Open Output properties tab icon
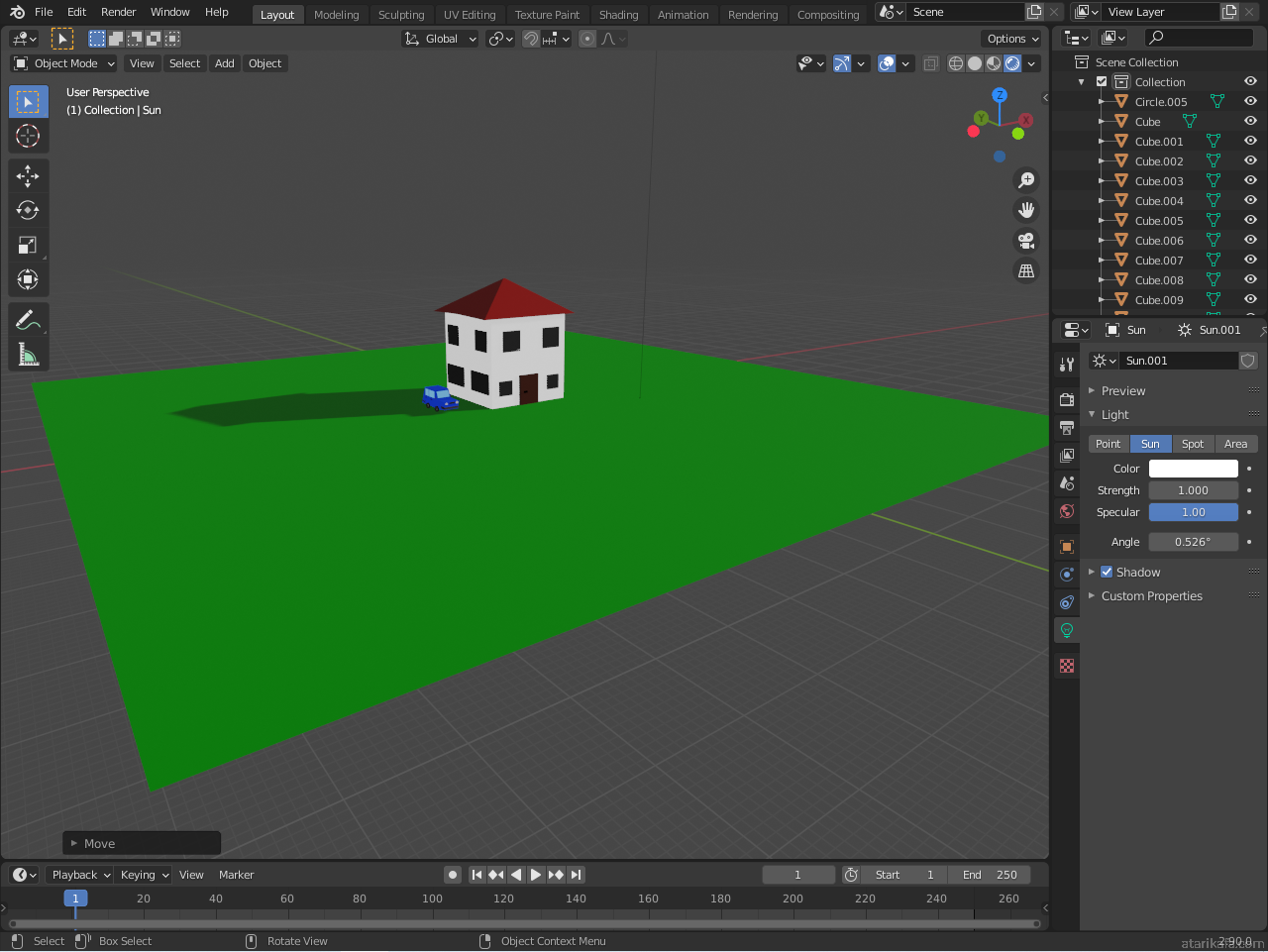This screenshot has width=1268, height=952. coord(1067,428)
